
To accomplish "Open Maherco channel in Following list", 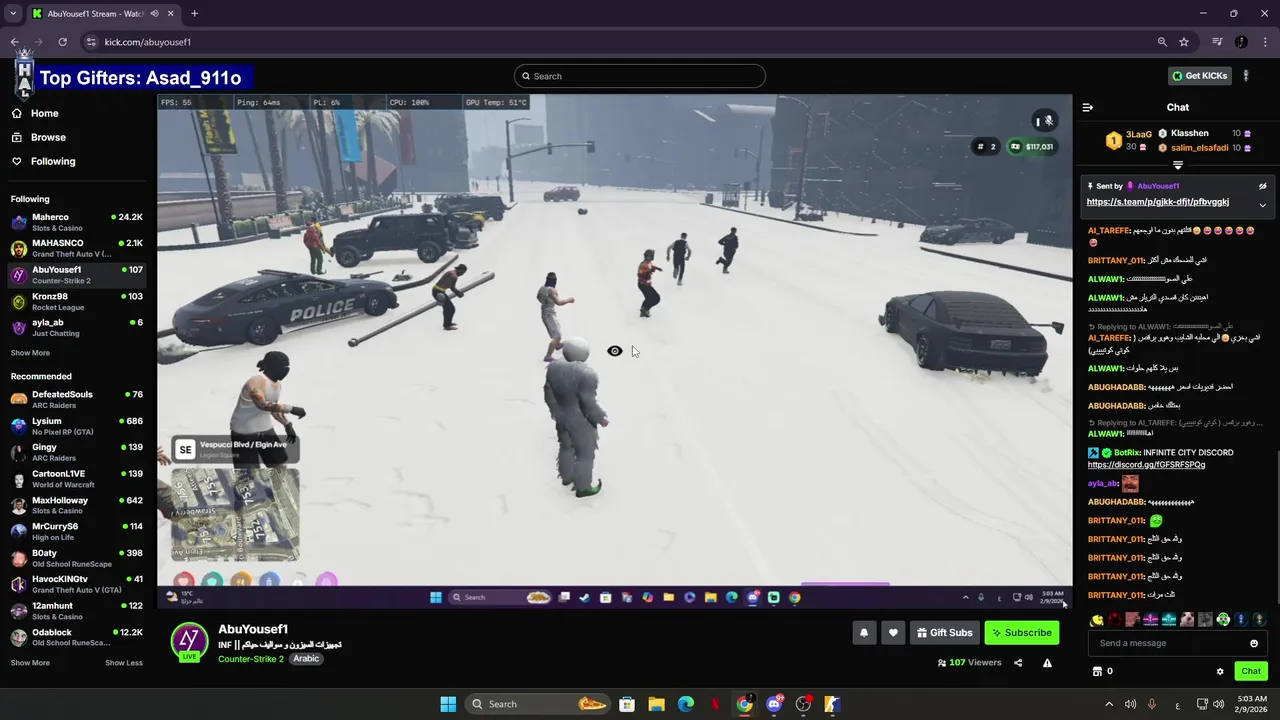I will coord(76,222).
